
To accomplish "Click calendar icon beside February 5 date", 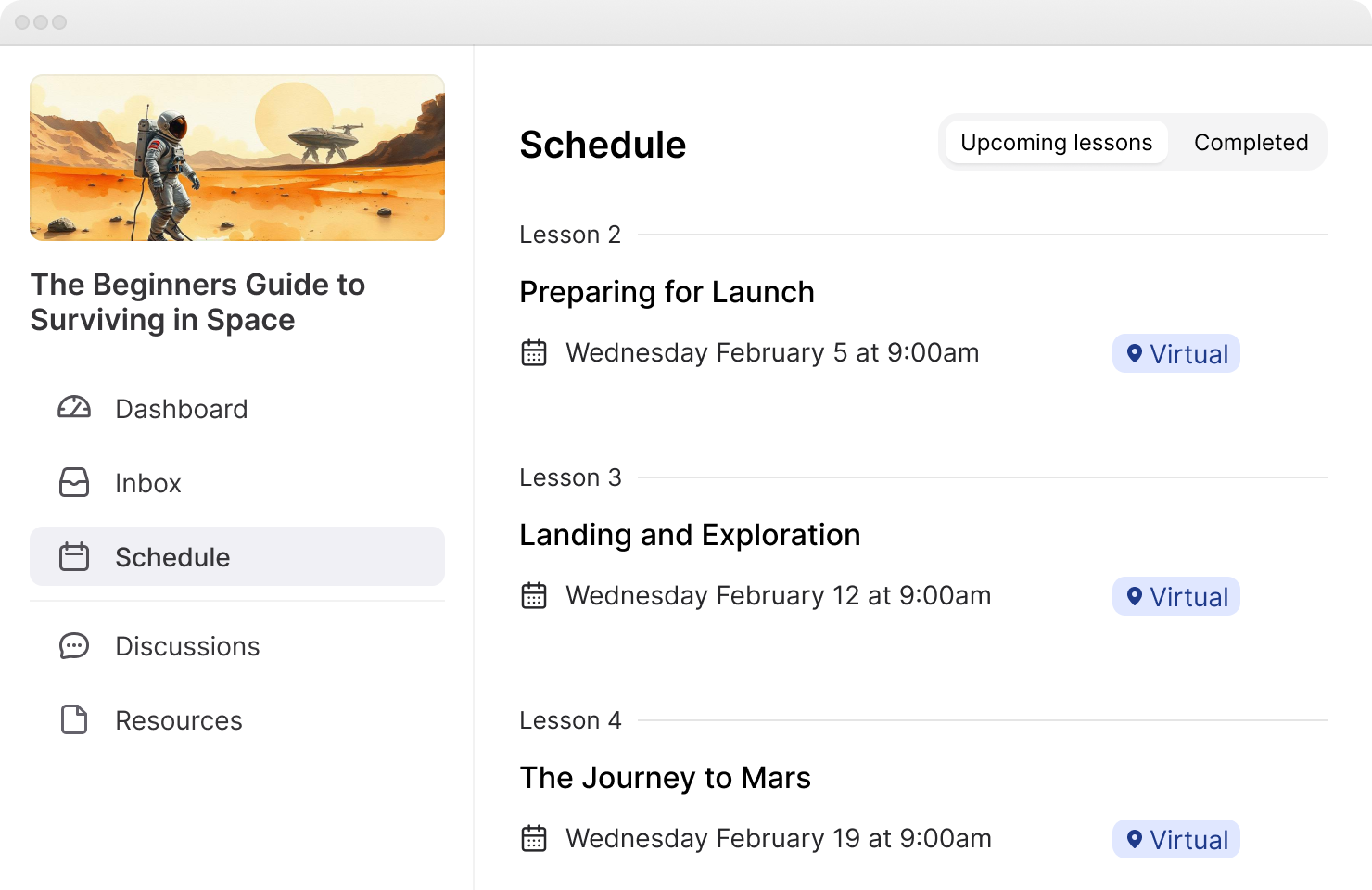I will (534, 352).
